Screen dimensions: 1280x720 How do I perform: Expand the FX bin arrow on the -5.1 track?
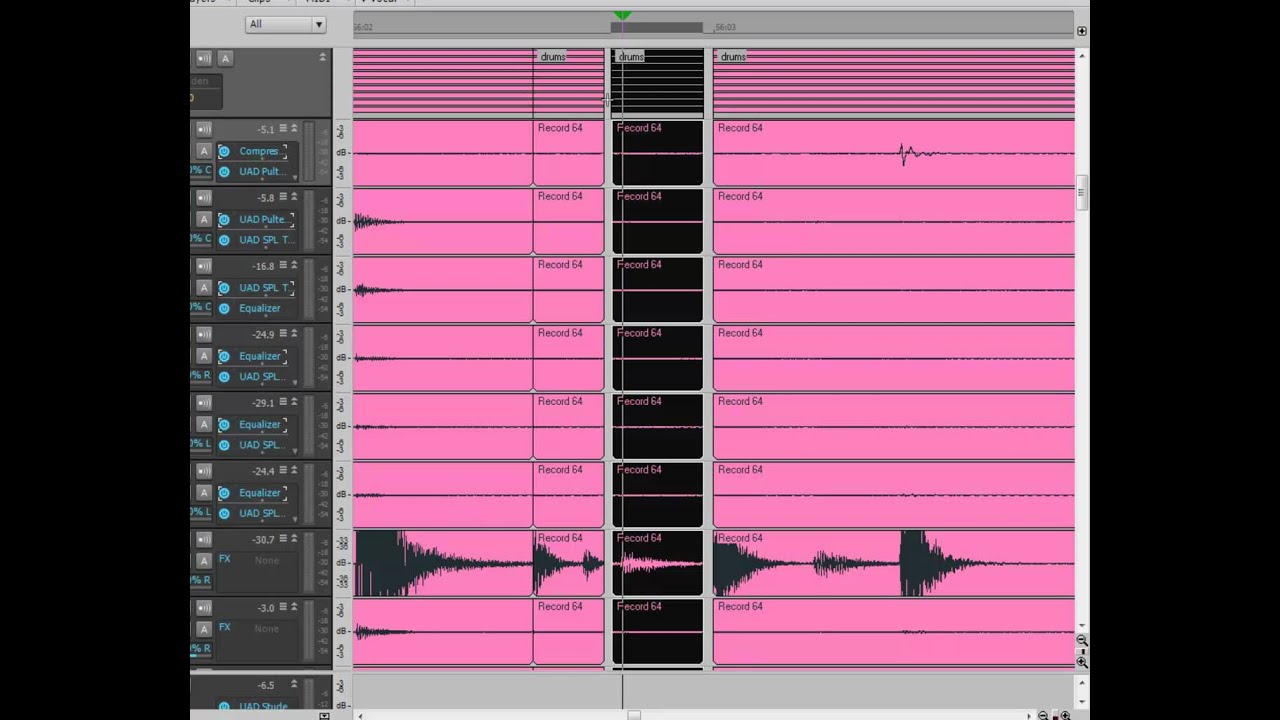coord(295,177)
